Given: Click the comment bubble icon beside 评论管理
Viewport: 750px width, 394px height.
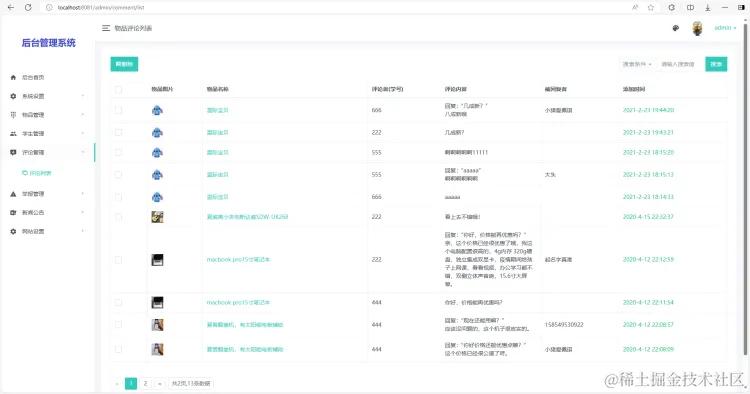Looking at the screenshot, I should point(13,152).
